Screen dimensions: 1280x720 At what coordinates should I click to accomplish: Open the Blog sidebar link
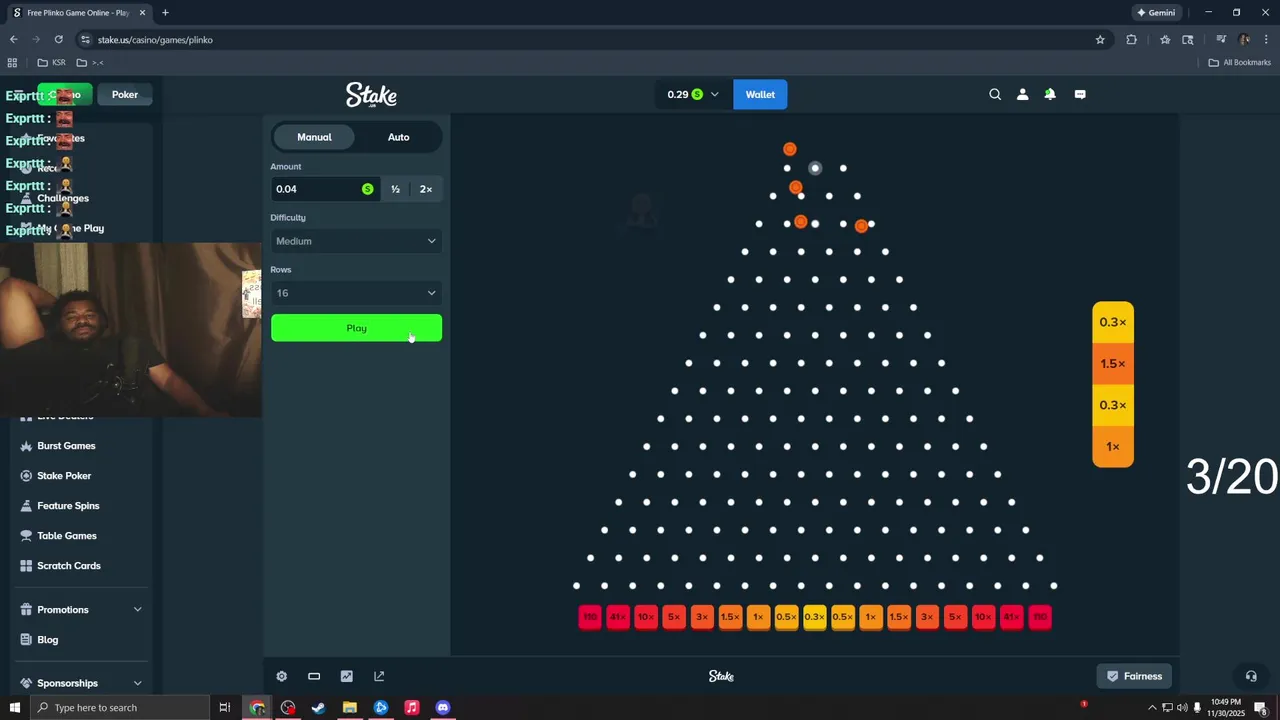pos(48,639)
